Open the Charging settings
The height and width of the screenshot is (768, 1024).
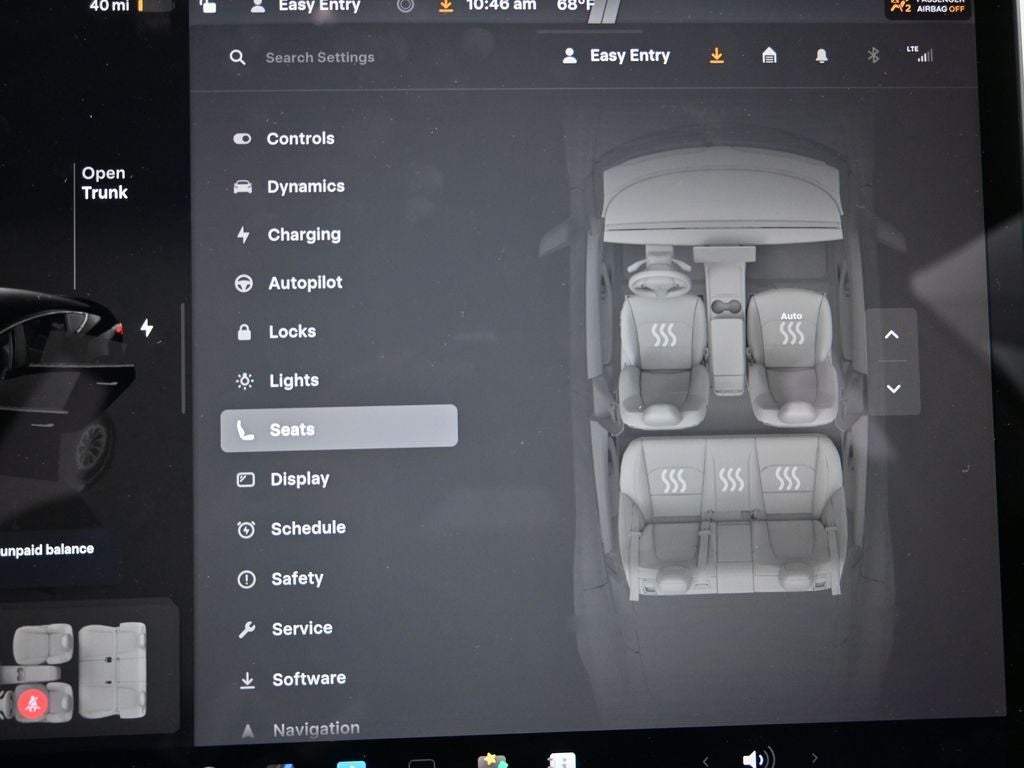coord(302,234)
